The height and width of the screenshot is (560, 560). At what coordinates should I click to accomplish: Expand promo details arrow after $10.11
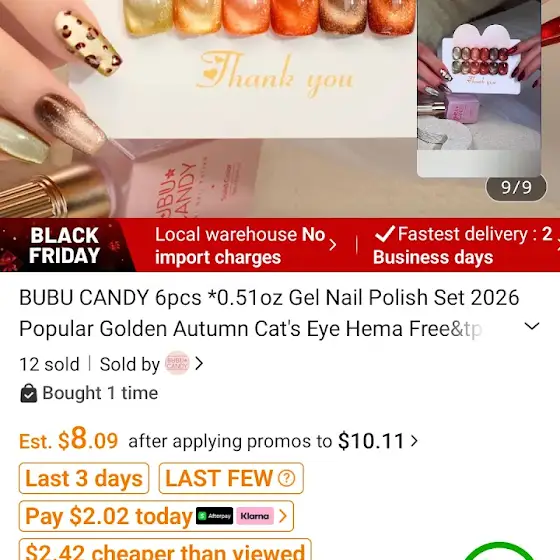click(414, 441)
